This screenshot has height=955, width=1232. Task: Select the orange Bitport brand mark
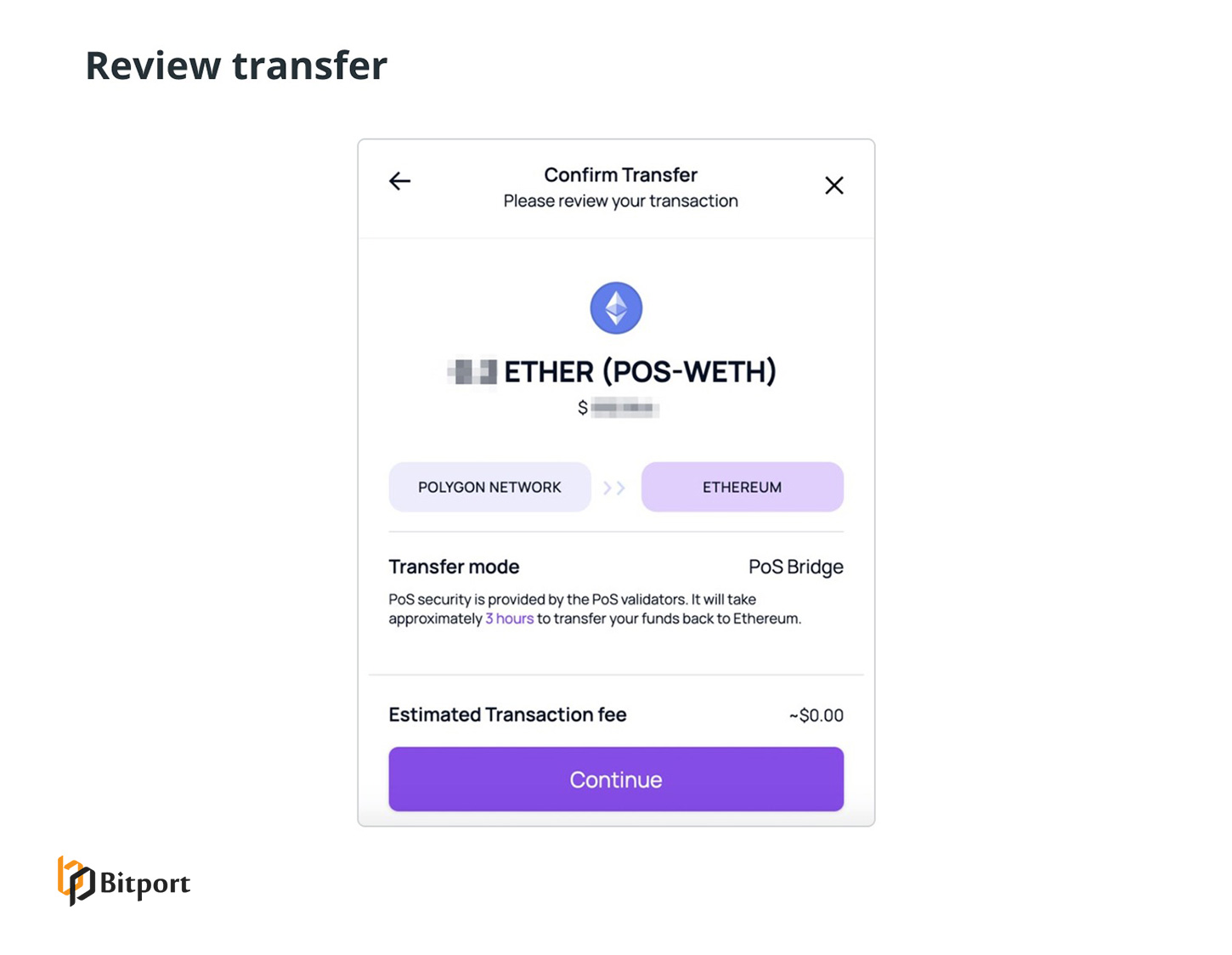pos(75,882)
